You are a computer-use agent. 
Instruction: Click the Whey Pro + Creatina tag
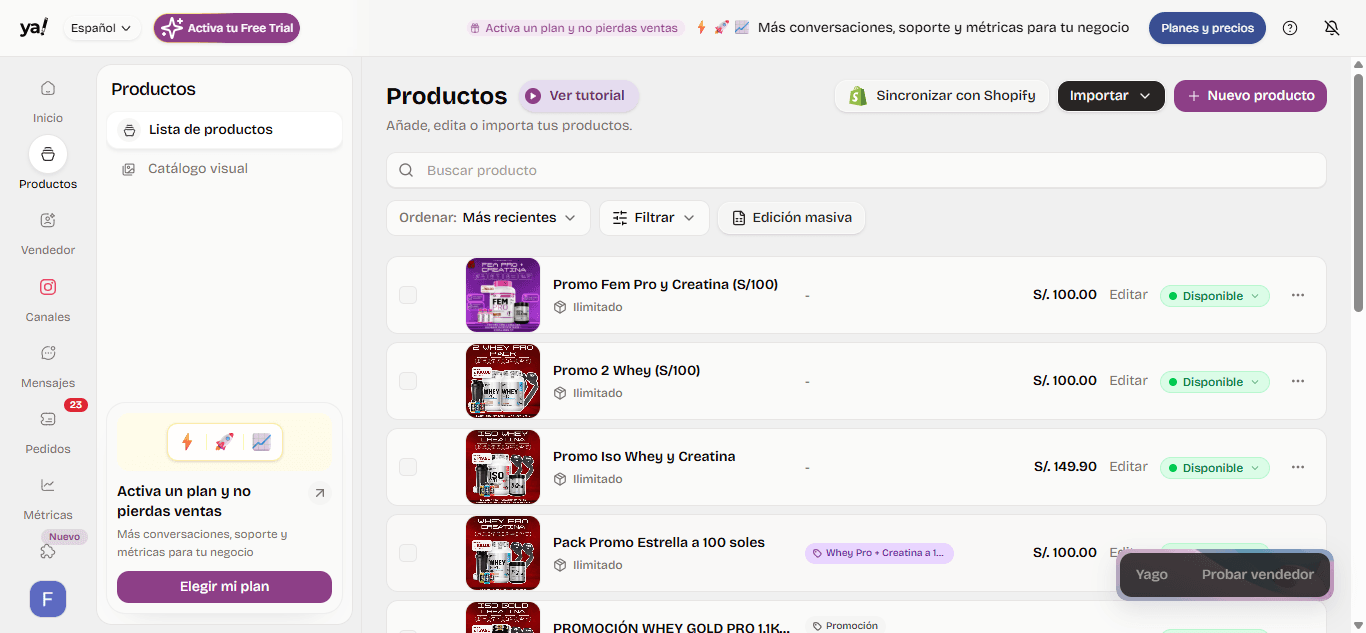click(x=879, y=553)
